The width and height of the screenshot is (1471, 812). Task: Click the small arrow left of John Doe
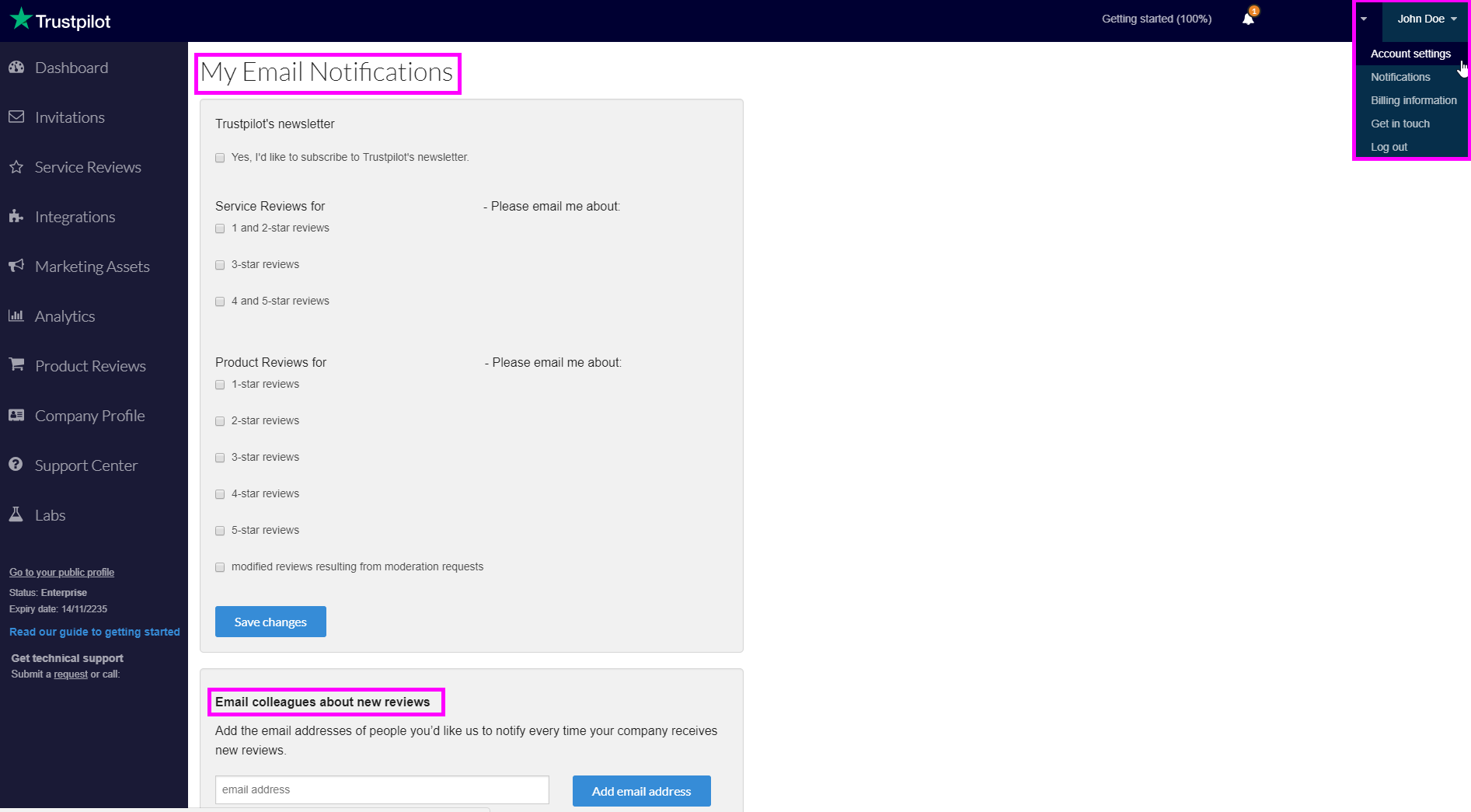pyautogui.click(x=1364, y=19)
